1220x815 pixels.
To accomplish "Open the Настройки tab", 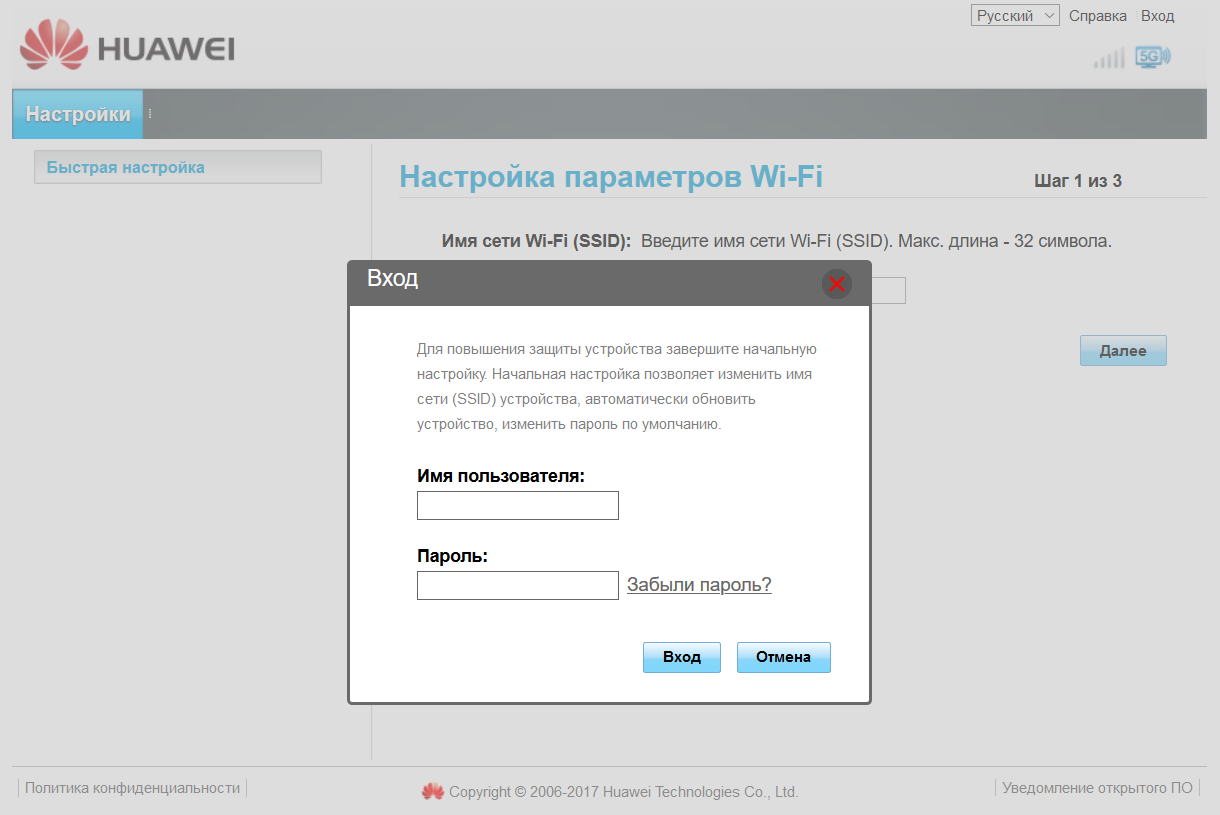I will [78, 114].
